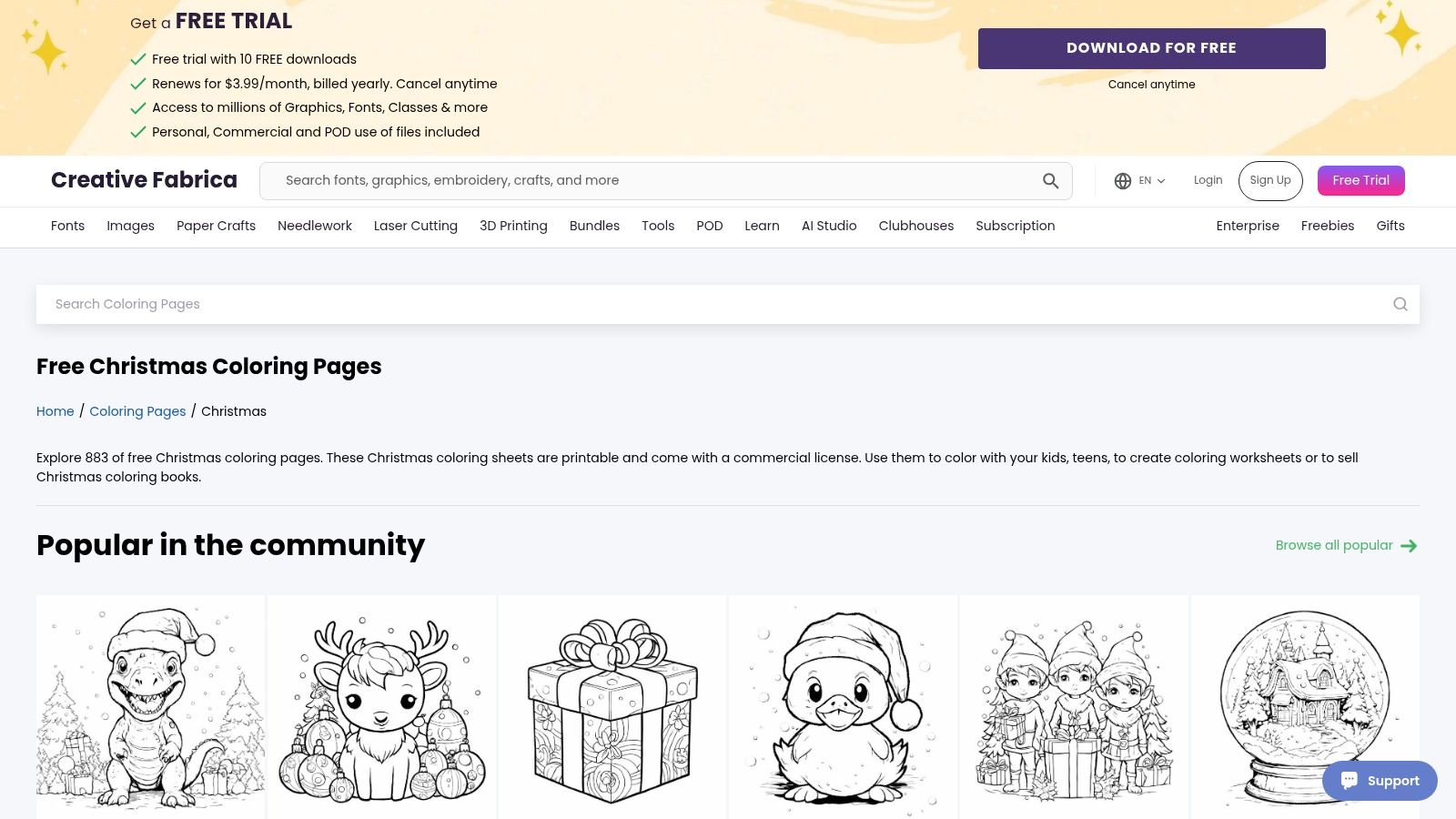Click the pink Free Trial button

1360,180
